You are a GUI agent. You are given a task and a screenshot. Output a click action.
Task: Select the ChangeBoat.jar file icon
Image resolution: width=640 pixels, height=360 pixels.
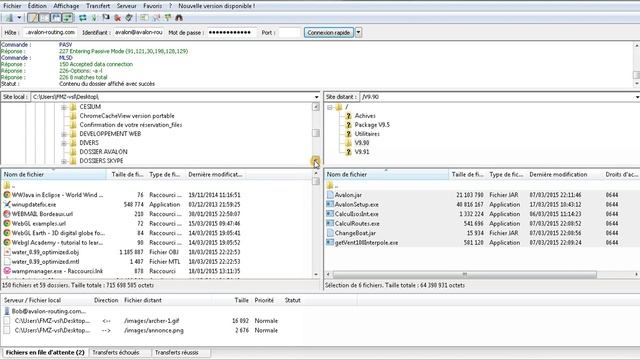[x=330, y=233]
